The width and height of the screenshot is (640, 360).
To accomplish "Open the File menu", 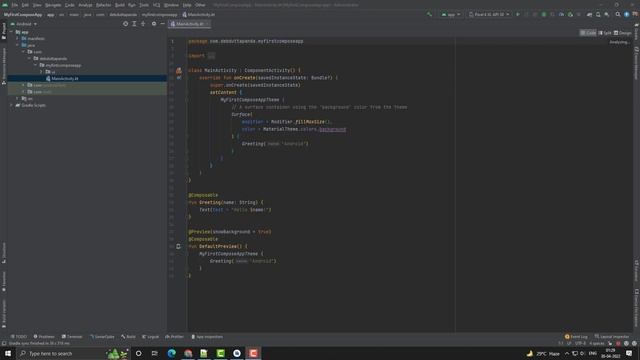I will (x=15, y=5).
